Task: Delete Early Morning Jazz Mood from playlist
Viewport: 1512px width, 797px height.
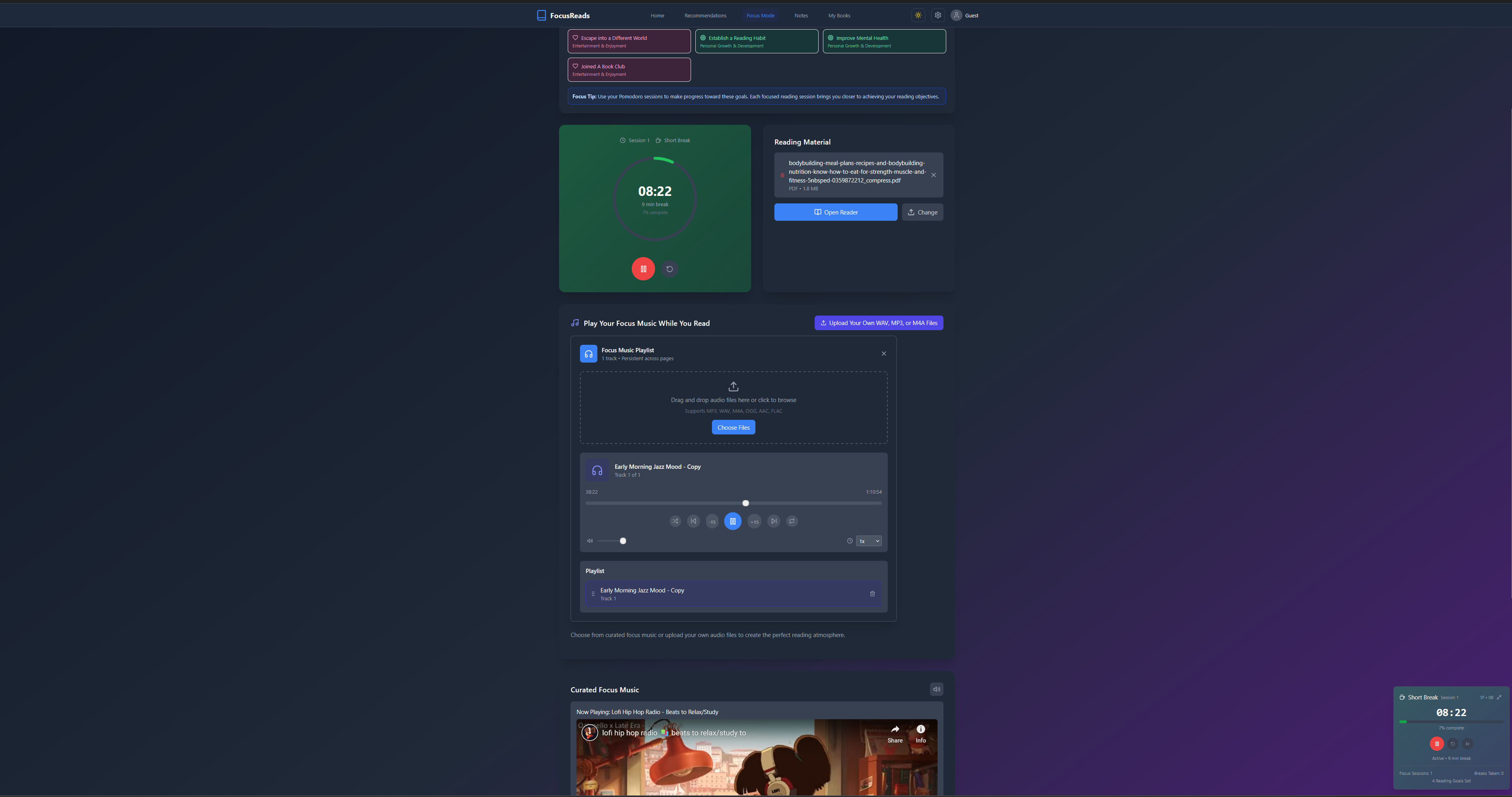Action: [872, 594]
